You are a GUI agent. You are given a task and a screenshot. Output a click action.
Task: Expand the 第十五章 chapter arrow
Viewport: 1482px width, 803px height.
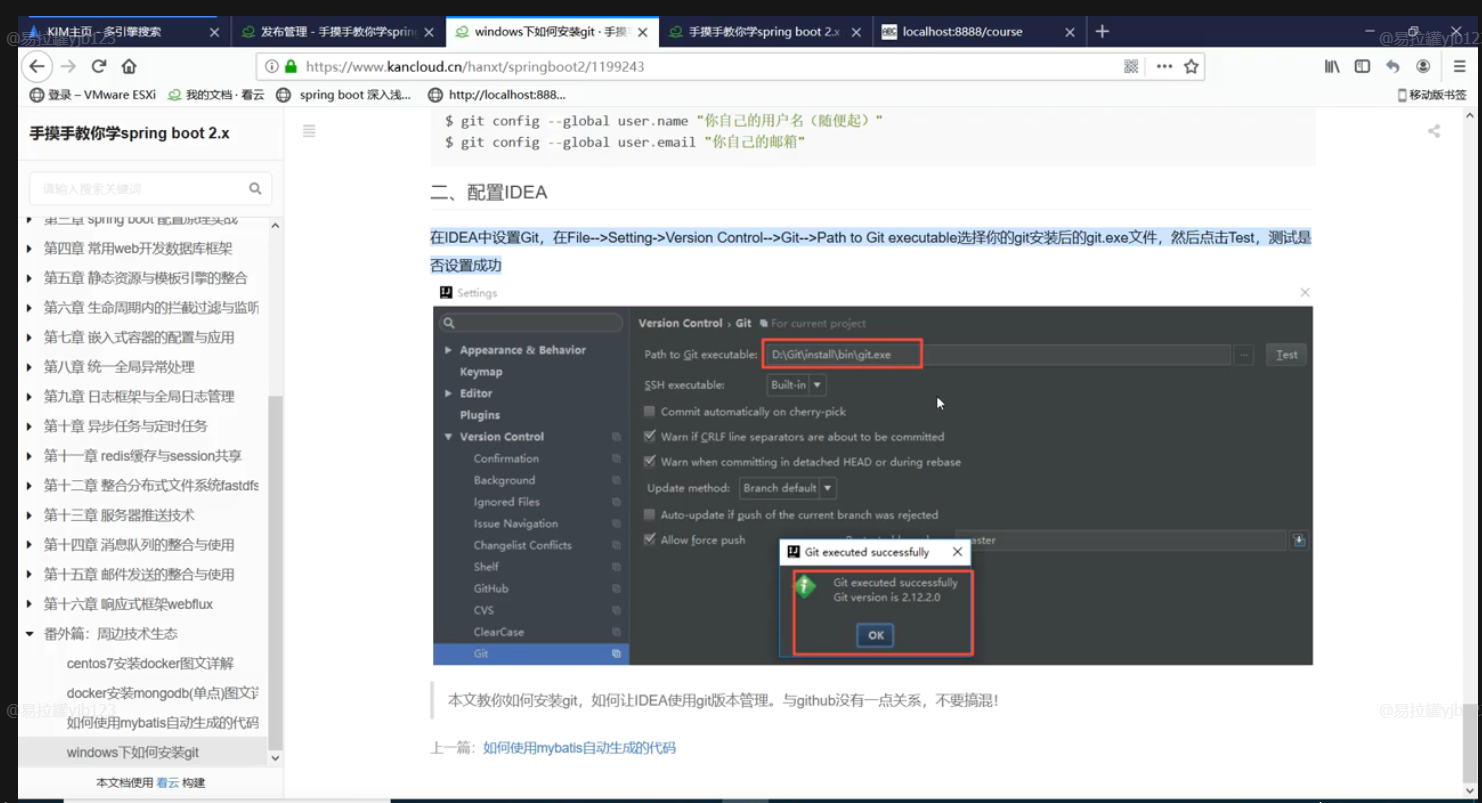pos(30,574)
